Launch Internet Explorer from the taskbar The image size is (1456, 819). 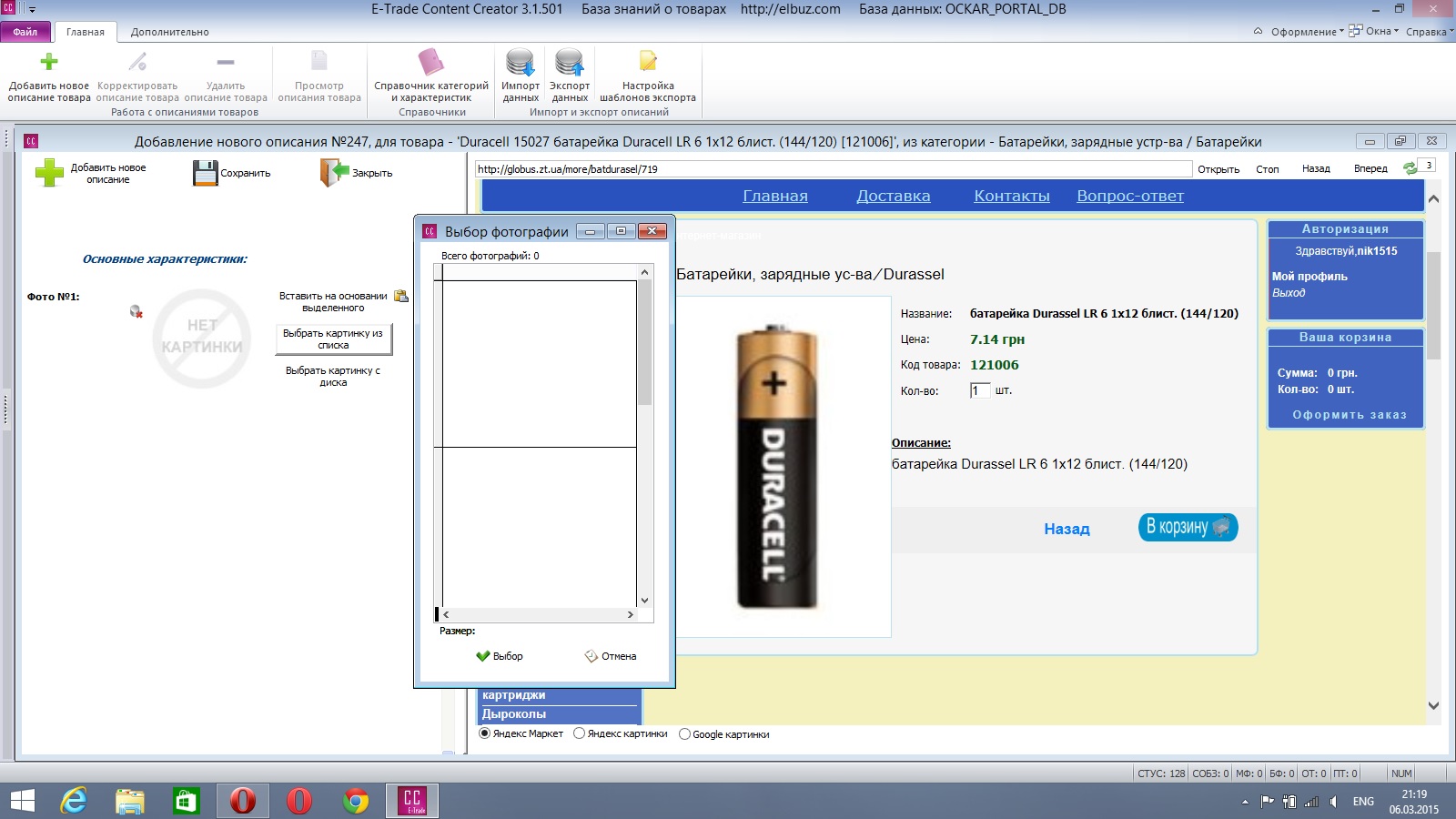pos(74,801)
